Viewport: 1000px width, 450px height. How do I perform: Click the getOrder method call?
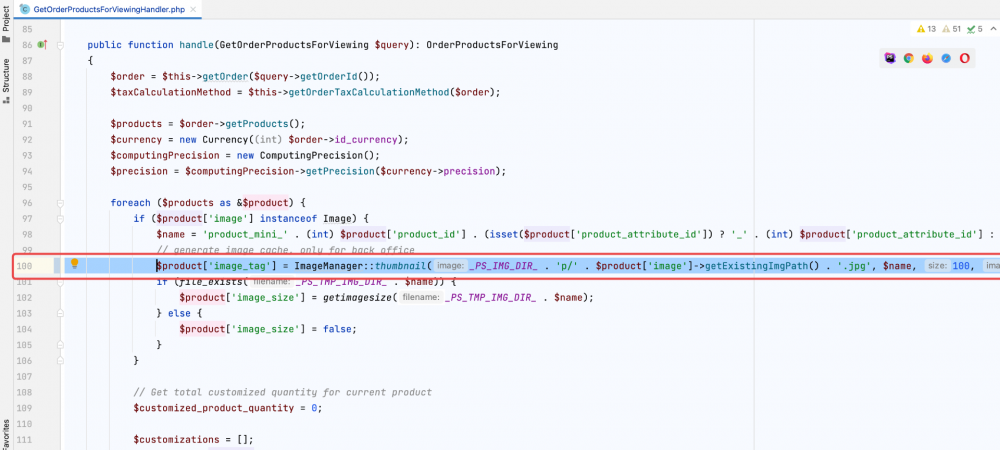click(225, 76)
